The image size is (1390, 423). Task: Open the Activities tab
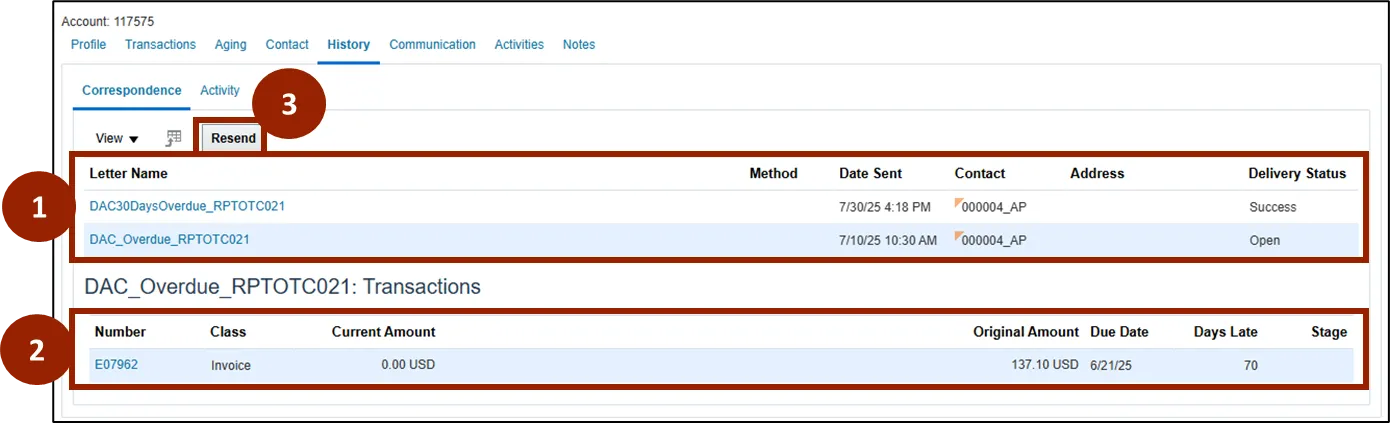click(x=519, y=44)
